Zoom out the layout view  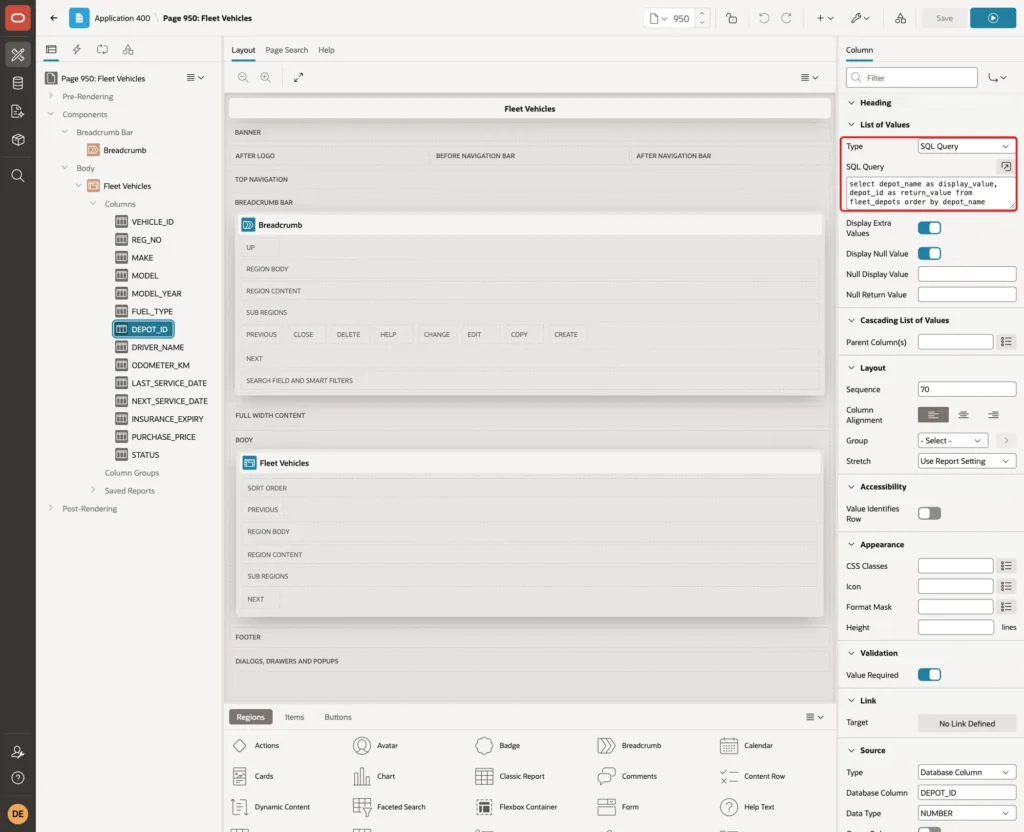[243, 77]
